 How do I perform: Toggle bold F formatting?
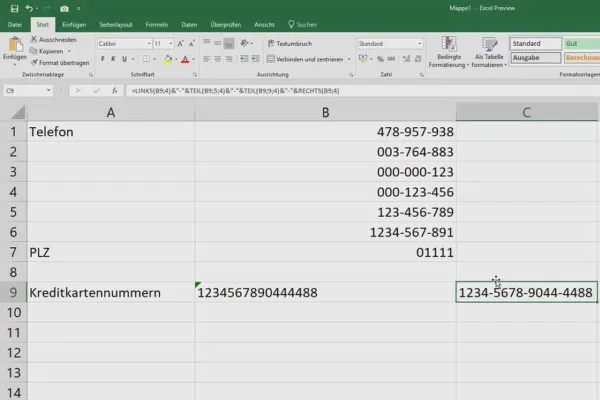tap(103, 59)
